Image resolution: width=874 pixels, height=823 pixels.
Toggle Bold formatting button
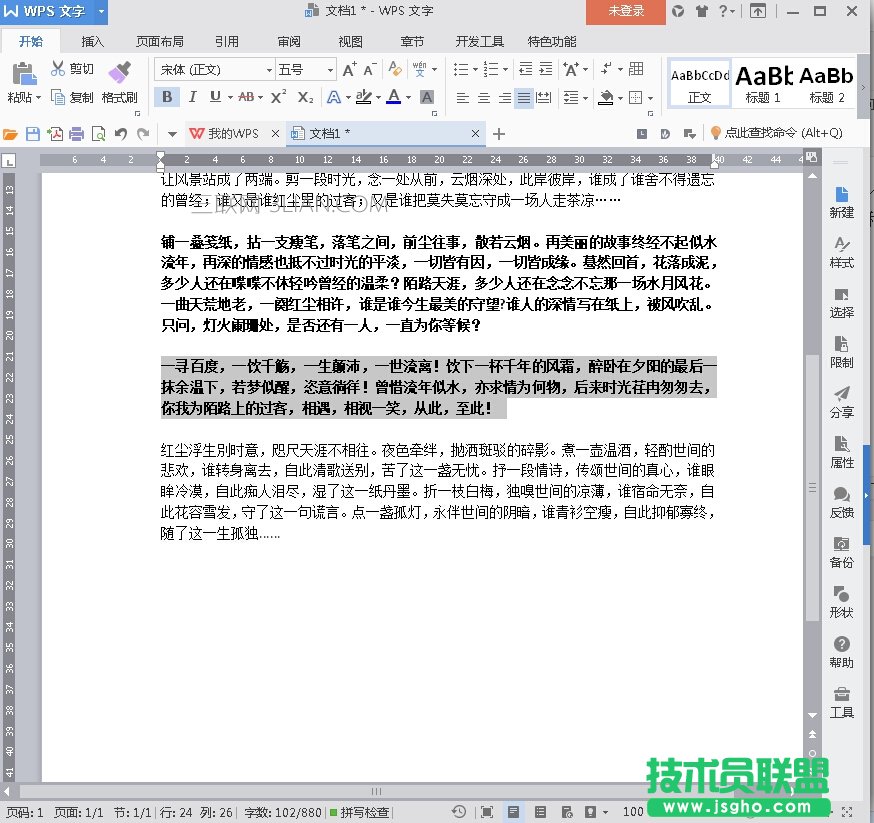click(166, 97)
